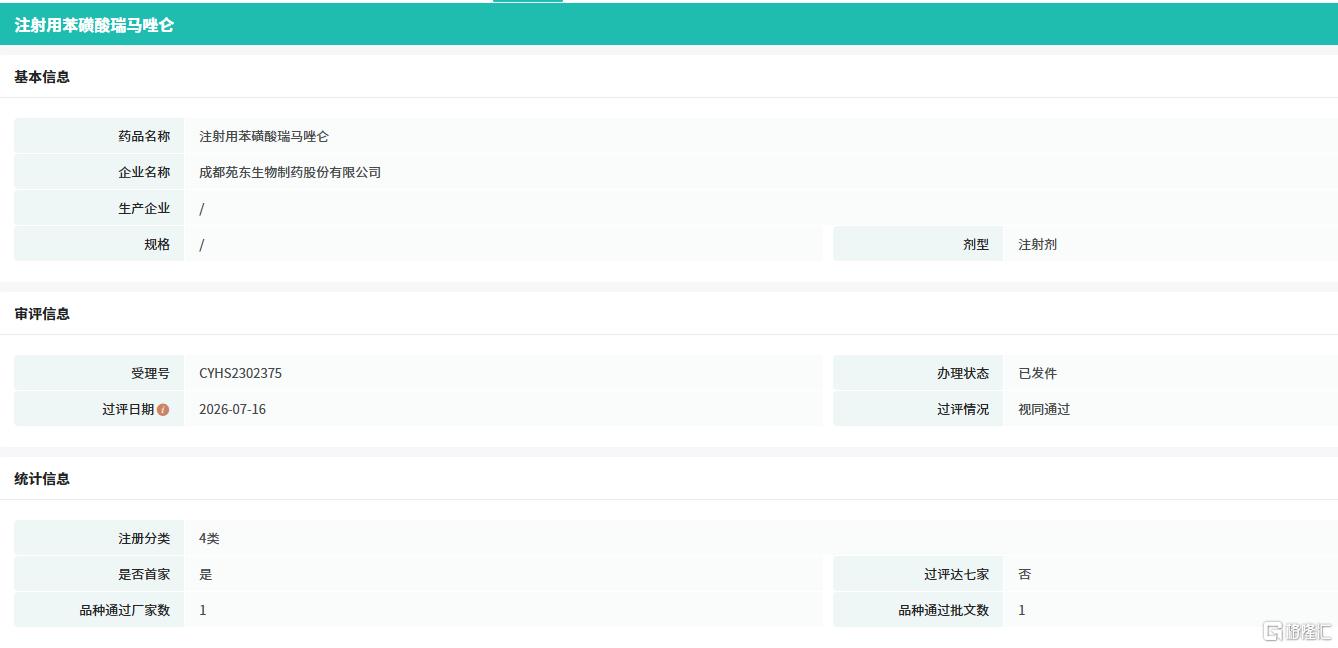Screen dimensions: 1338x648
Task: Click acceptance number CYHS2302375
Action: 240,373
